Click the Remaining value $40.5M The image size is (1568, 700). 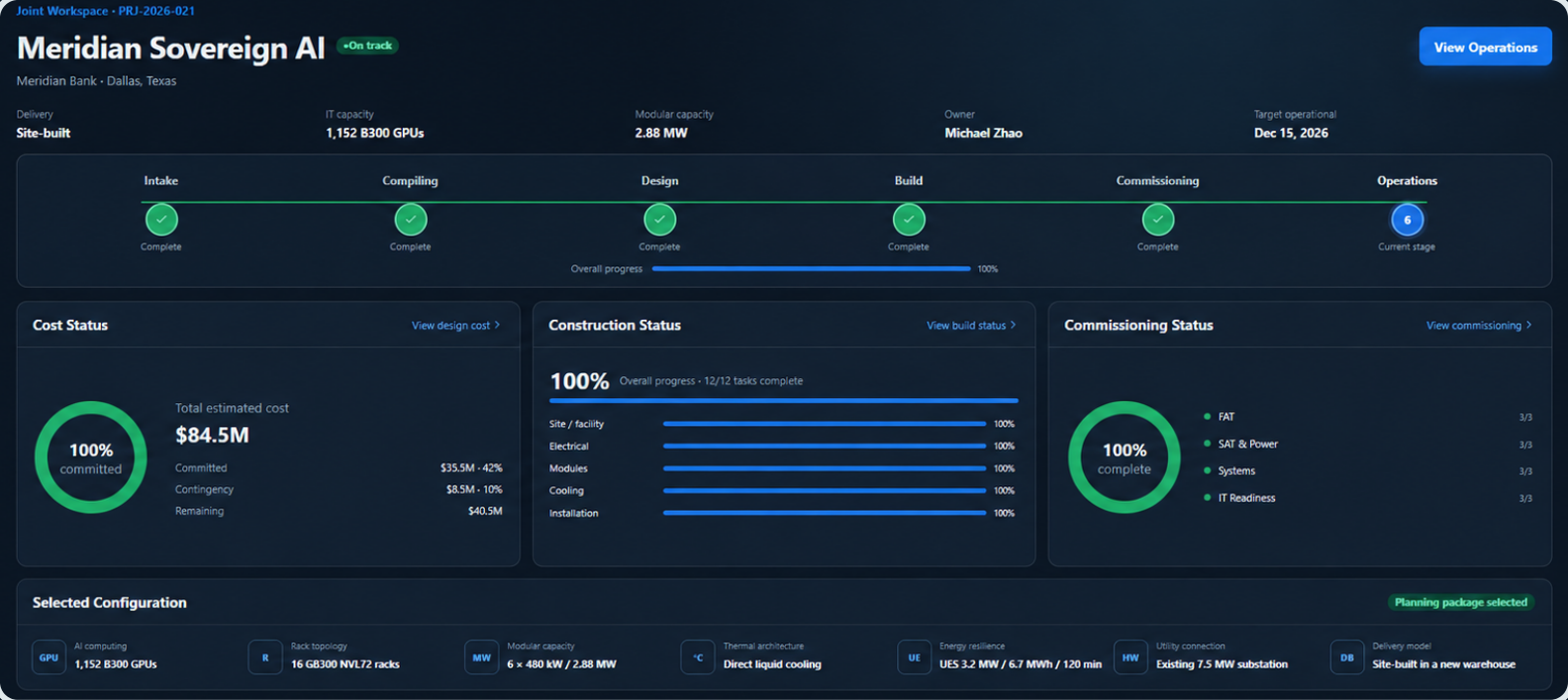coord(485,511)
